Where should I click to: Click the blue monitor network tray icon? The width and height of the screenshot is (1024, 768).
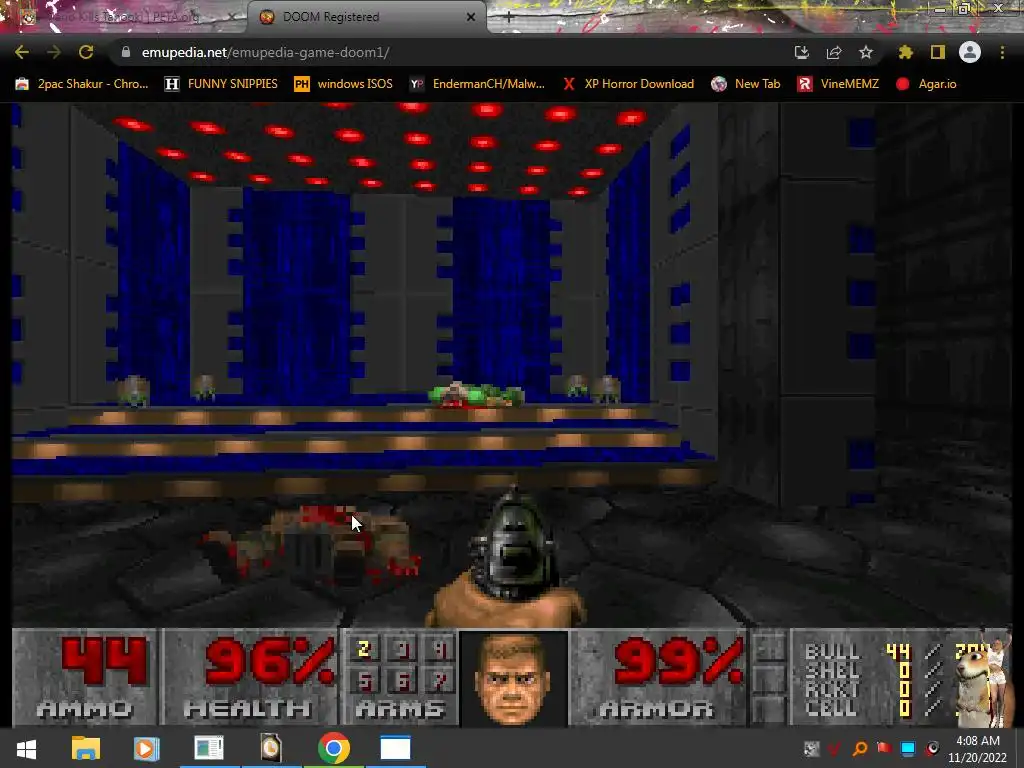click(x=908, y=748)
